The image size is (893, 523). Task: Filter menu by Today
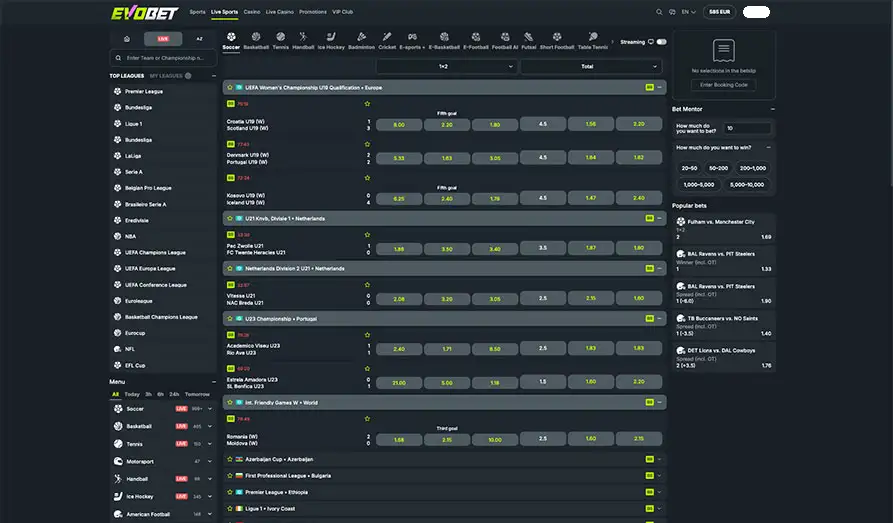132,394
